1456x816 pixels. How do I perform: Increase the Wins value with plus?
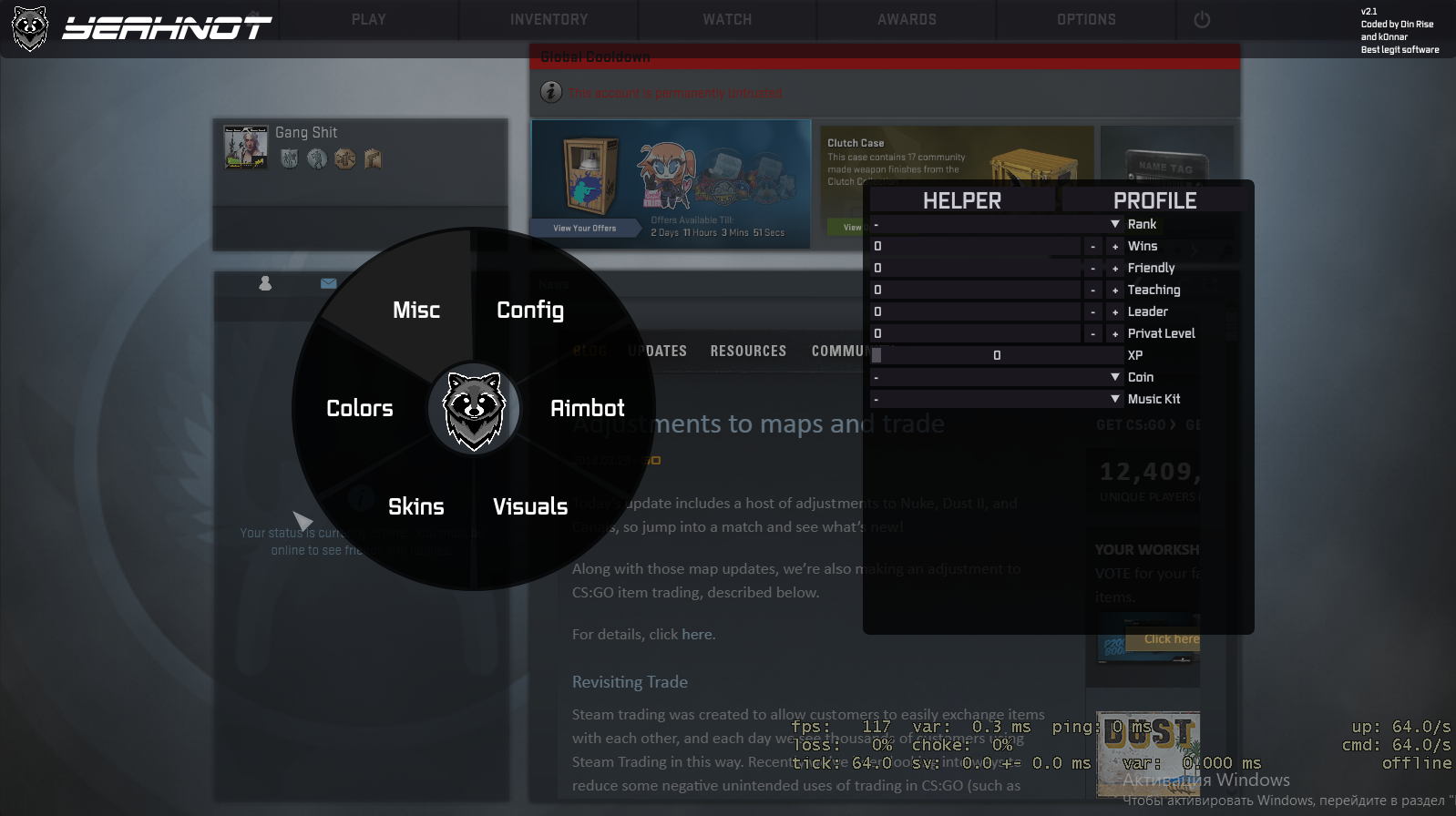(1115, 246)
